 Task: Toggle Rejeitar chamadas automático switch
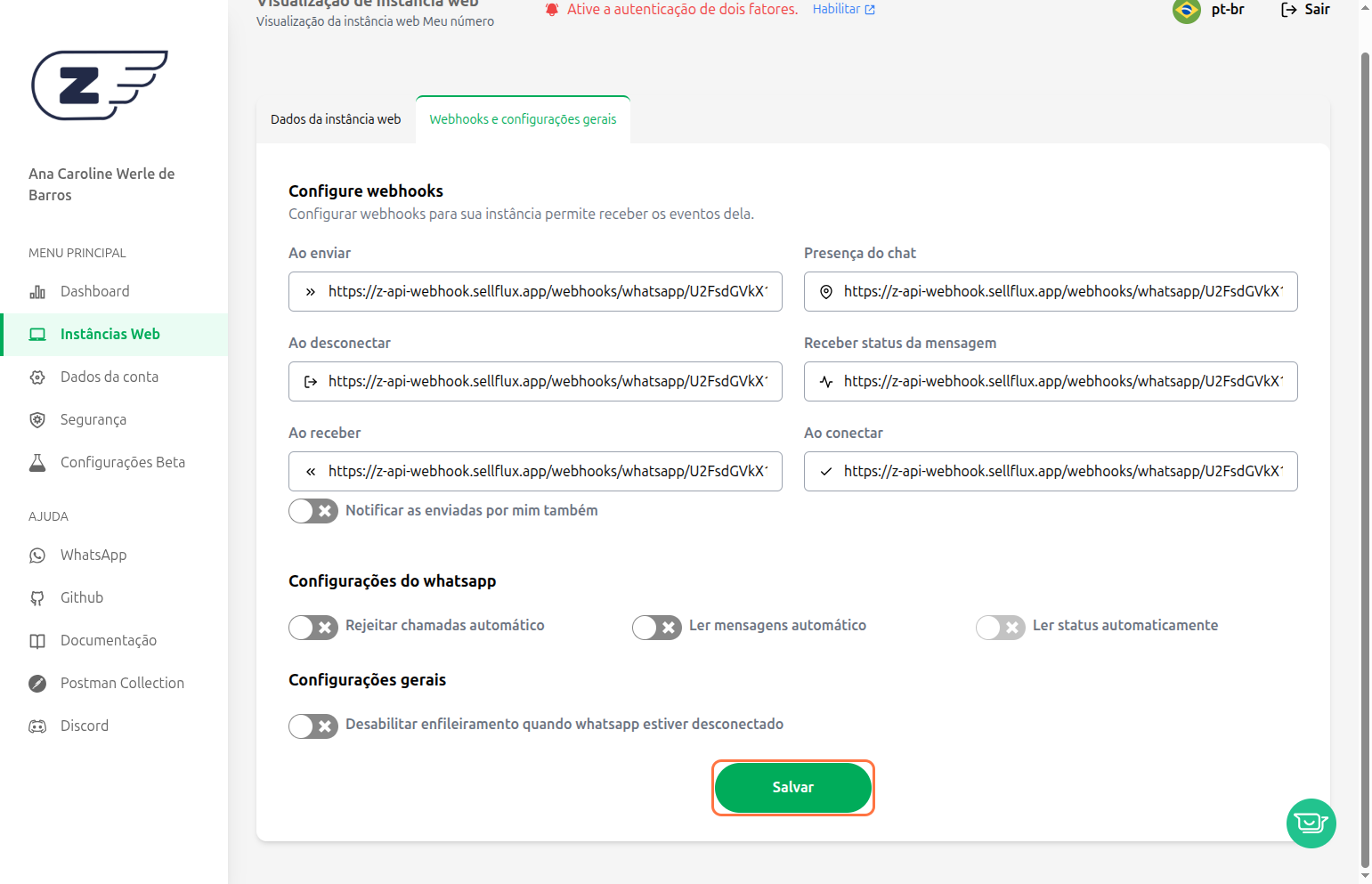pos(313,627)
